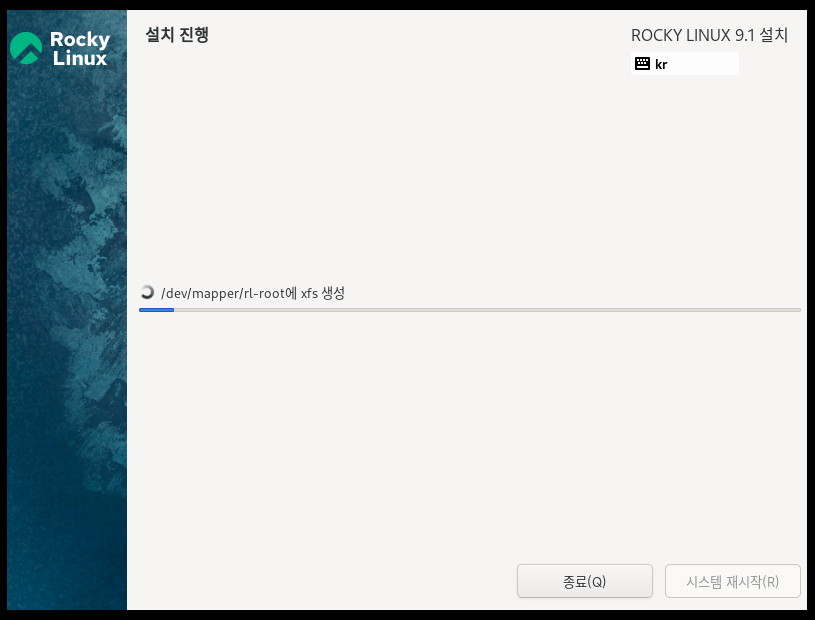Click the keyboard layout icon
This screenshot has width=815, height=620.
pyautogui.click(x=642, y=64)
